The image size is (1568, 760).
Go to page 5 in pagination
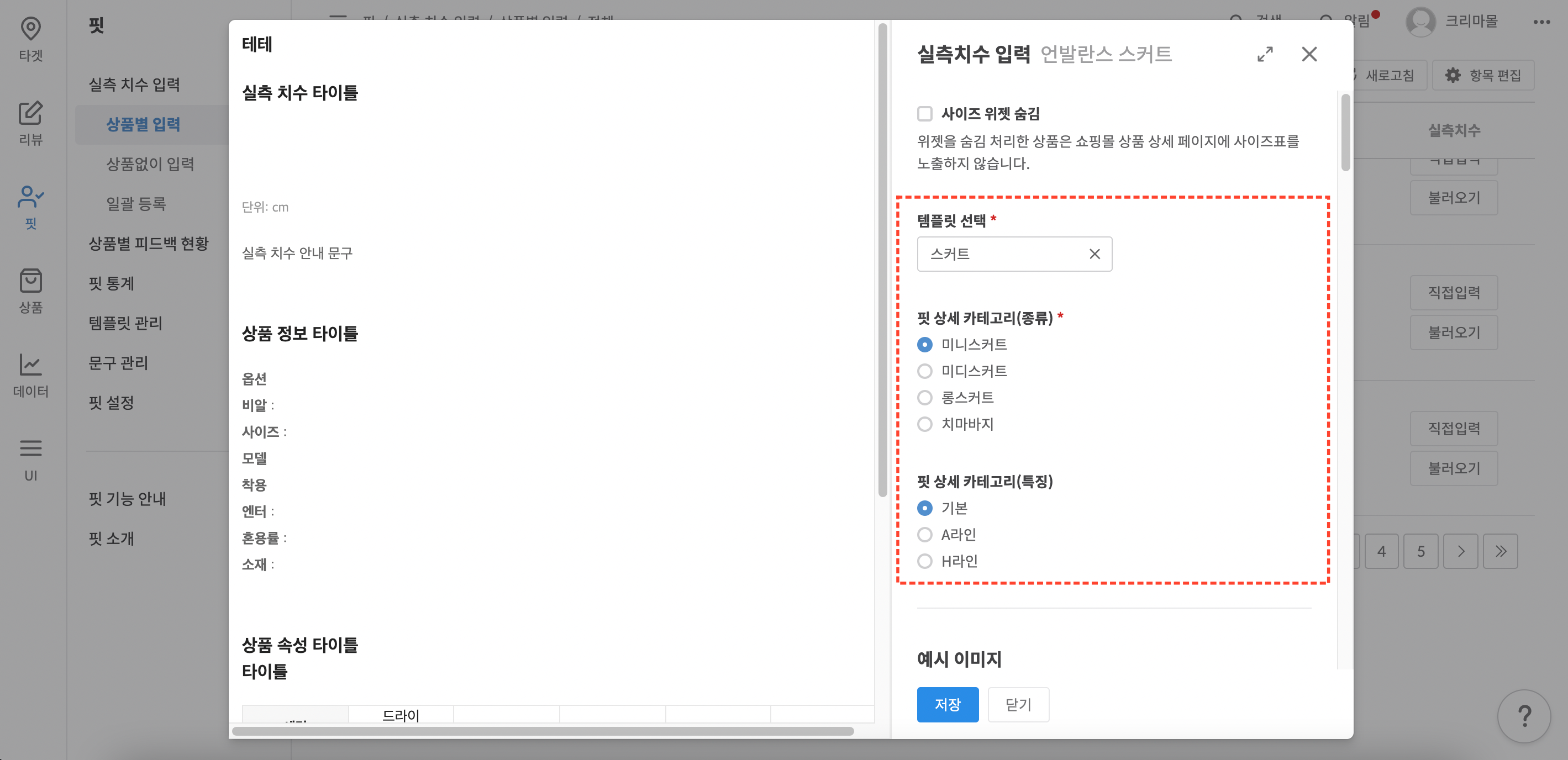(1421, 551)
